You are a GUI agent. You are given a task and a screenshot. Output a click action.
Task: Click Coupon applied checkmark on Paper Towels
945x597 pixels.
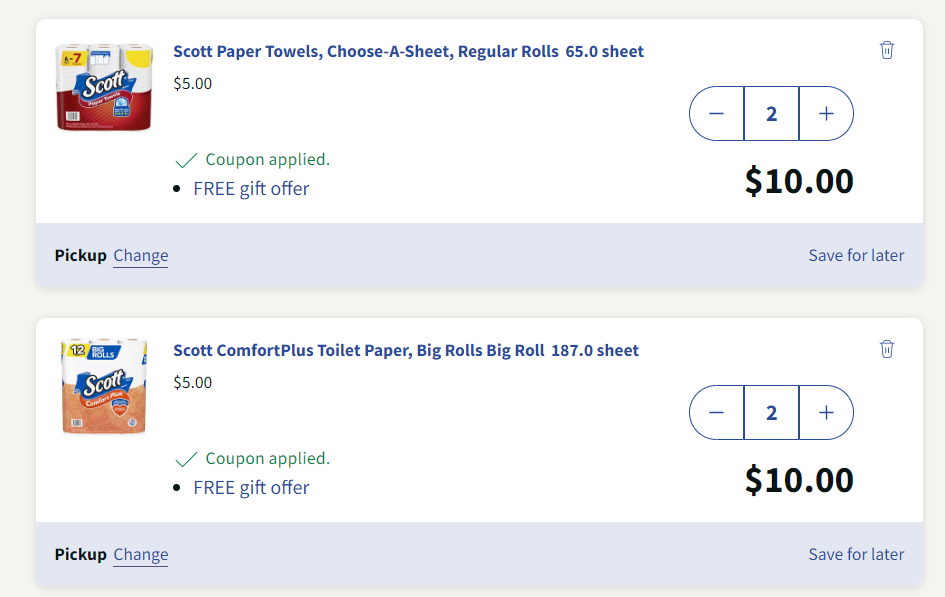pos(186,160)
